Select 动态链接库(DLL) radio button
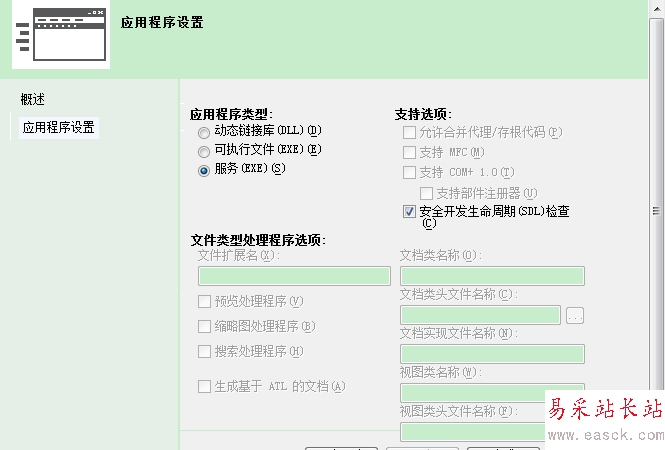 click(205, 131)
